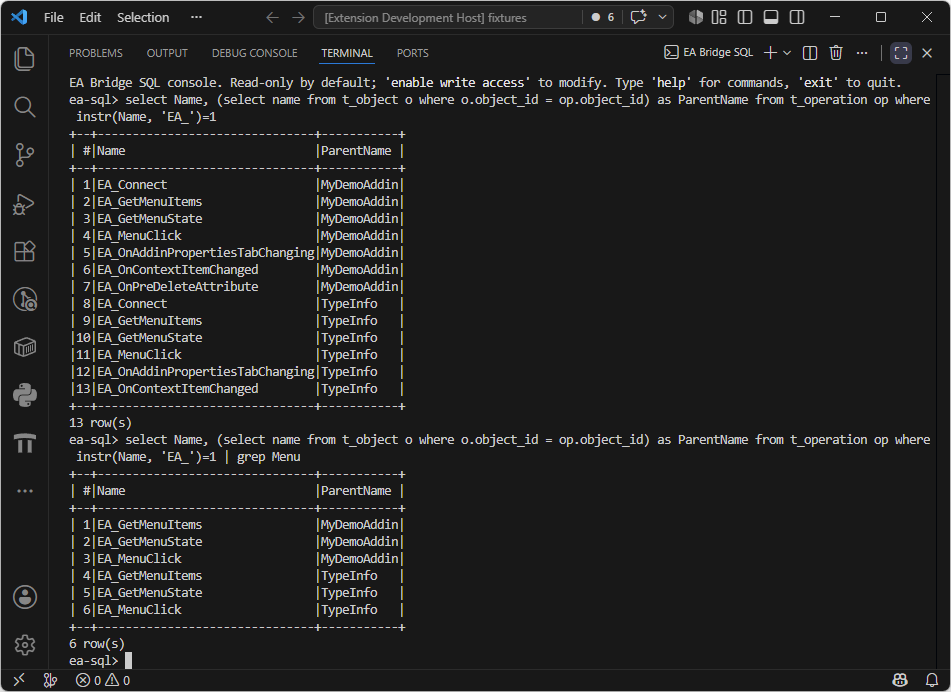Click the package box icon in activity bar
This screenshot has height=692, width=951.
24,348
